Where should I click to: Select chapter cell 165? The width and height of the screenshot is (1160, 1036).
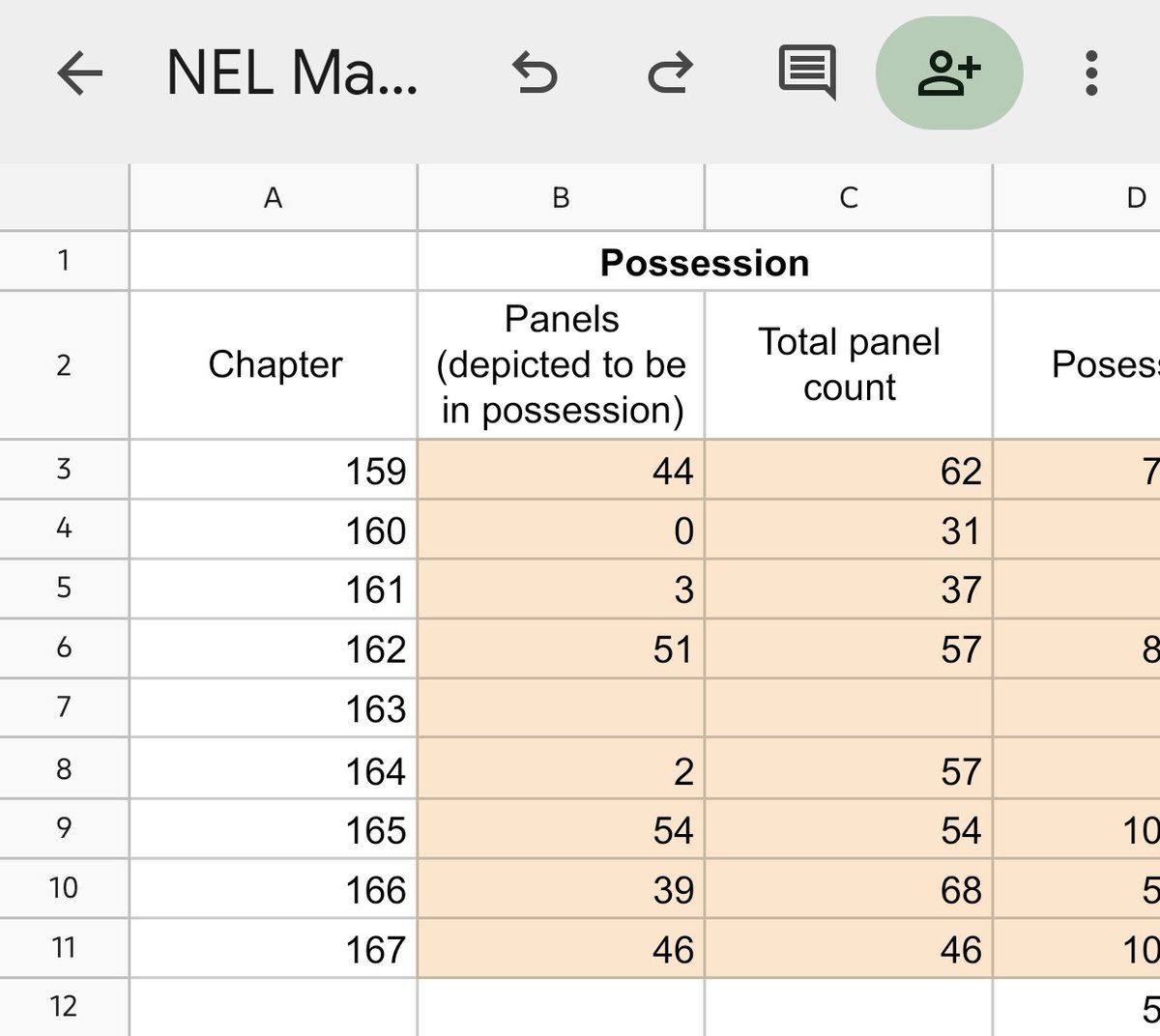coord(274,829)
